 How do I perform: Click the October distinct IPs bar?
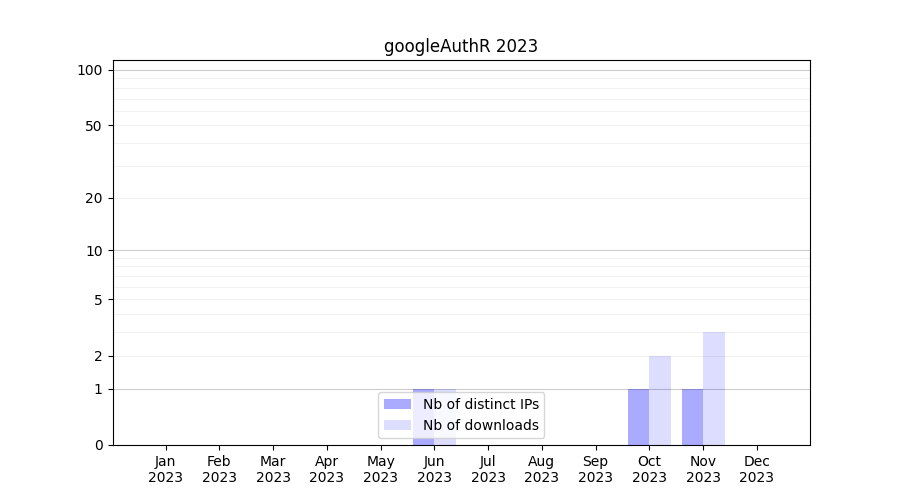(638, 417)
